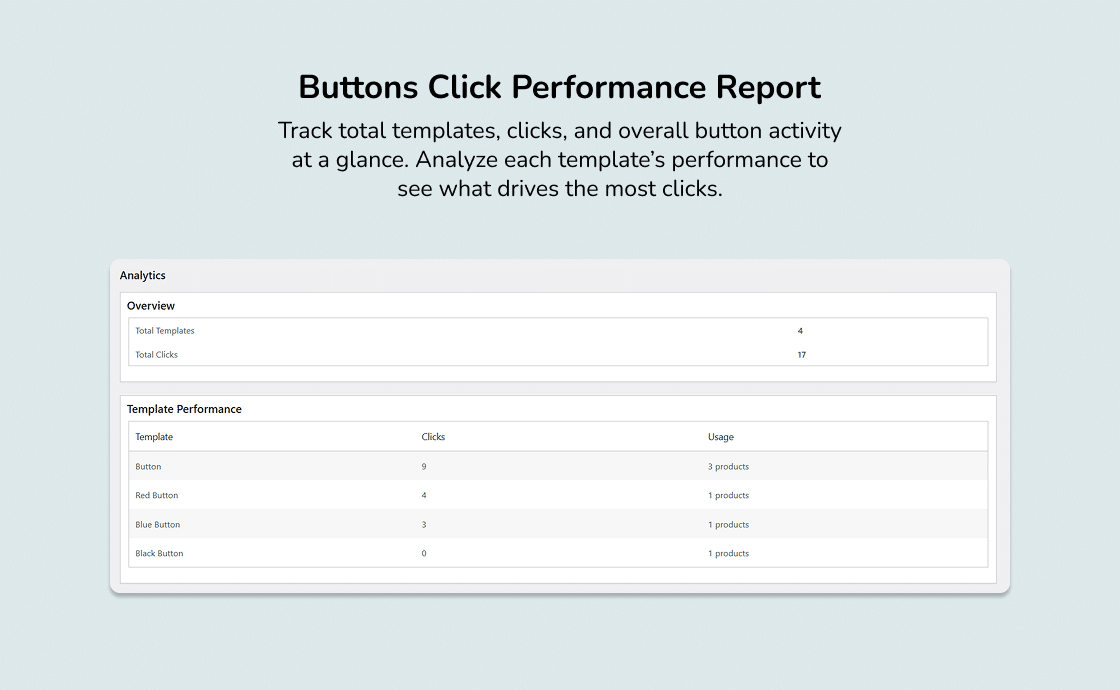The height and width of the screenshot is (690, 1120).
Task: Select the Overview section title
Action: [x=151, y=306]
